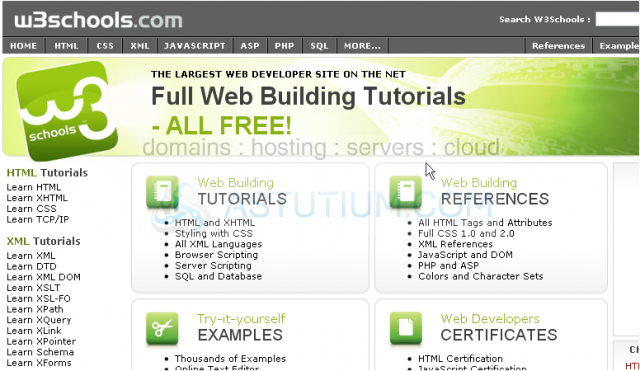The image size is (640, 371).
Task: Open the Thousands of Examples link
Action: pos(230,359)
